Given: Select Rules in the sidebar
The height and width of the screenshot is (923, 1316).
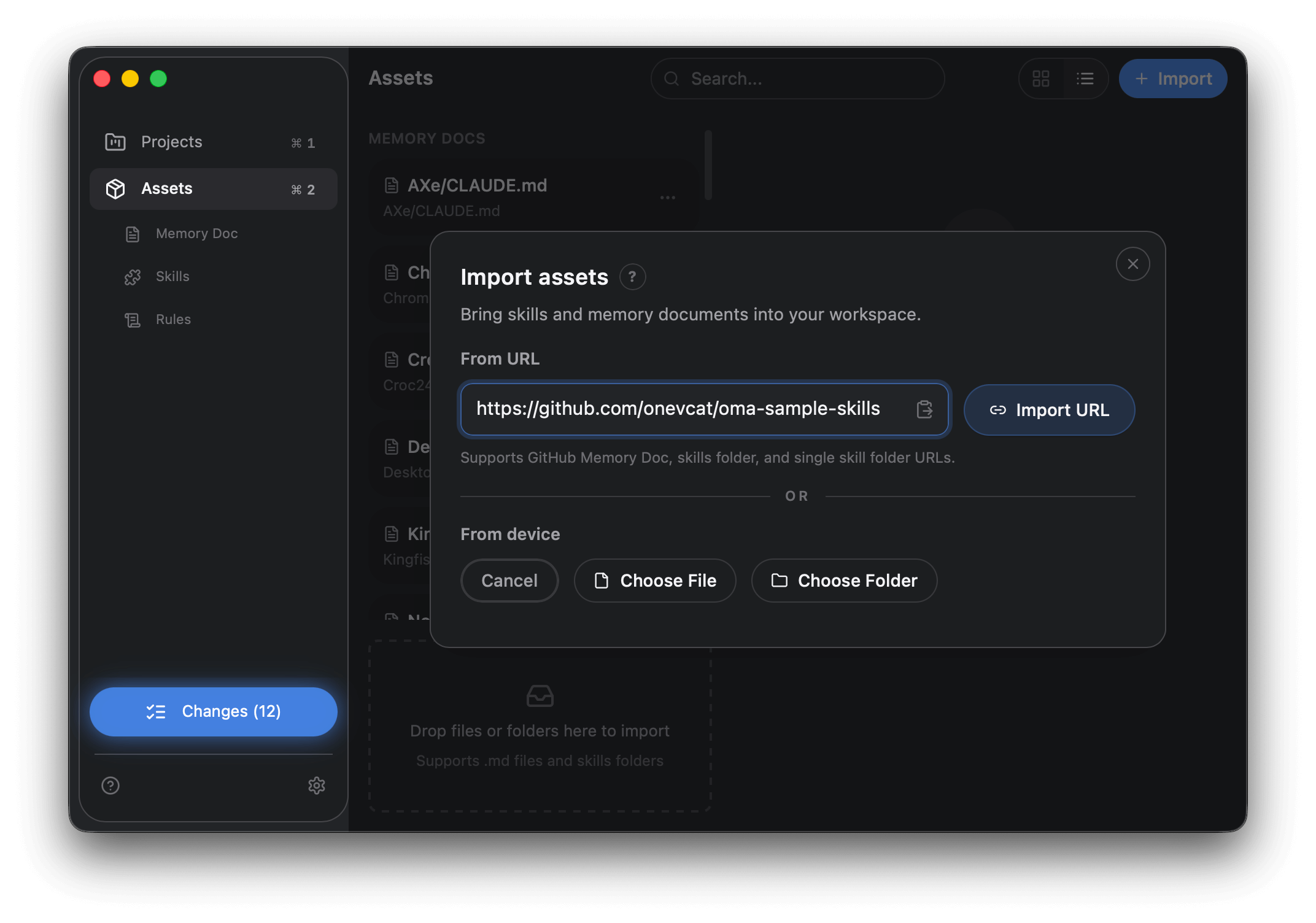Looking at the screenshot, I should point(173,319).
